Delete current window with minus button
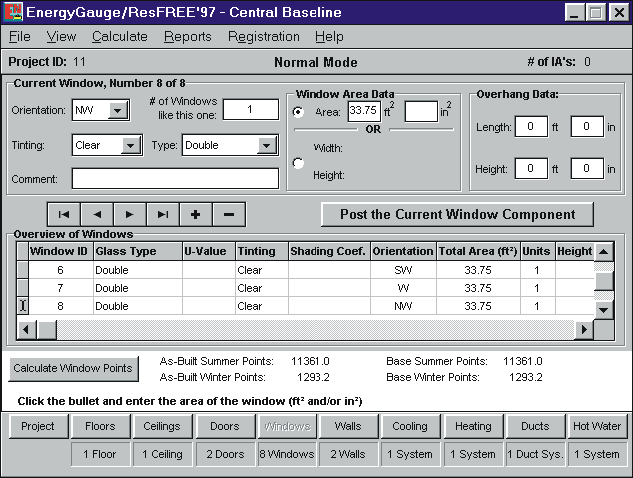 tap(229, 214)
